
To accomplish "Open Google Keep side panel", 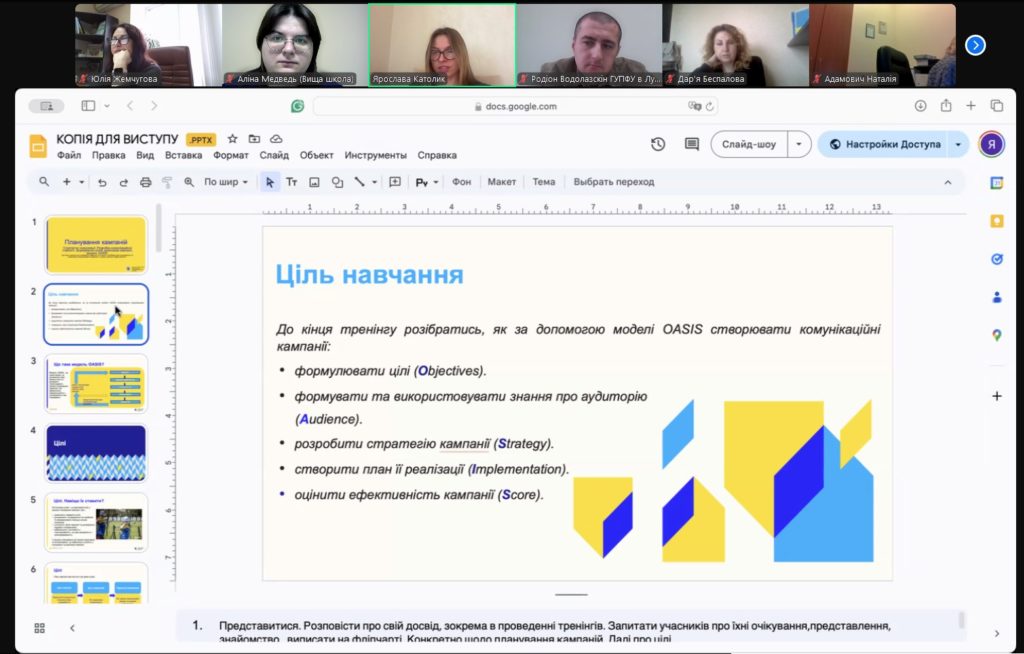I will tap(997, 221).
